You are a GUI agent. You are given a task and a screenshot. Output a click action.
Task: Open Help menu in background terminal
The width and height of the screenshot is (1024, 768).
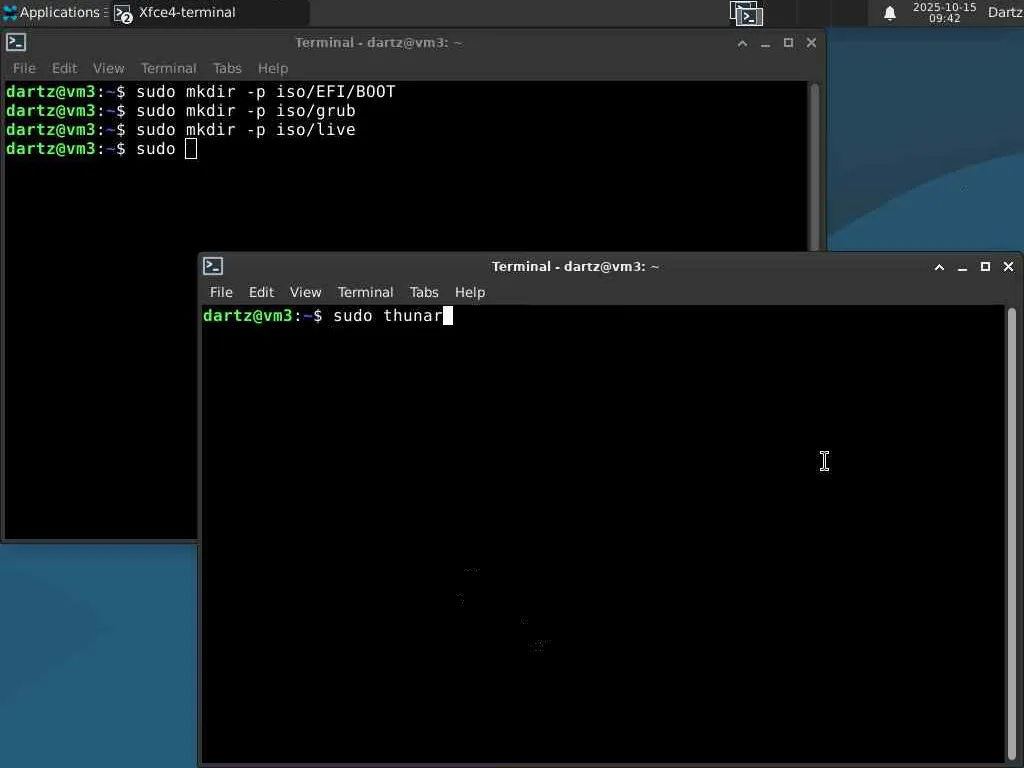click(x=272, y=68)
